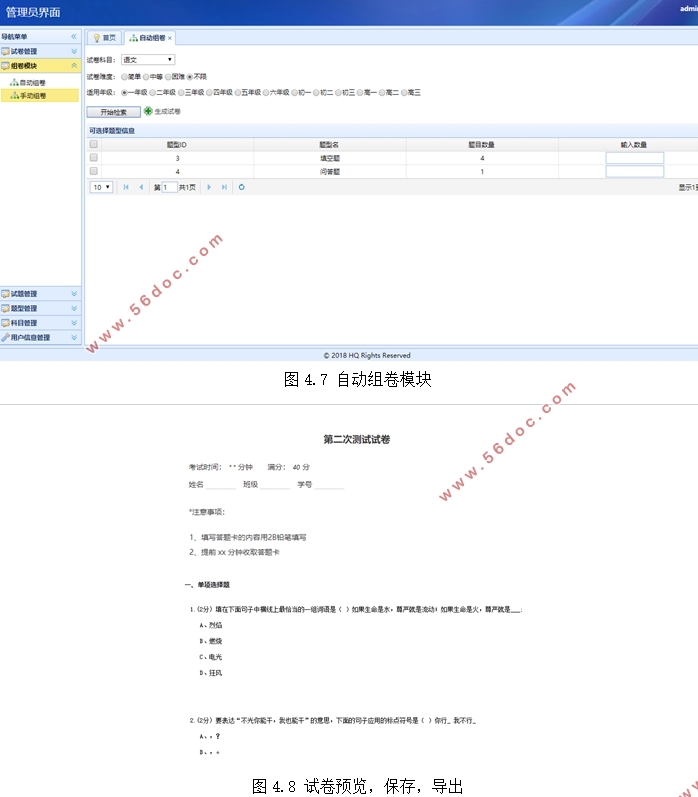Select the 简单 difficulty radio button
Viewport: 698px width, 797px height.
pos(124,75)
